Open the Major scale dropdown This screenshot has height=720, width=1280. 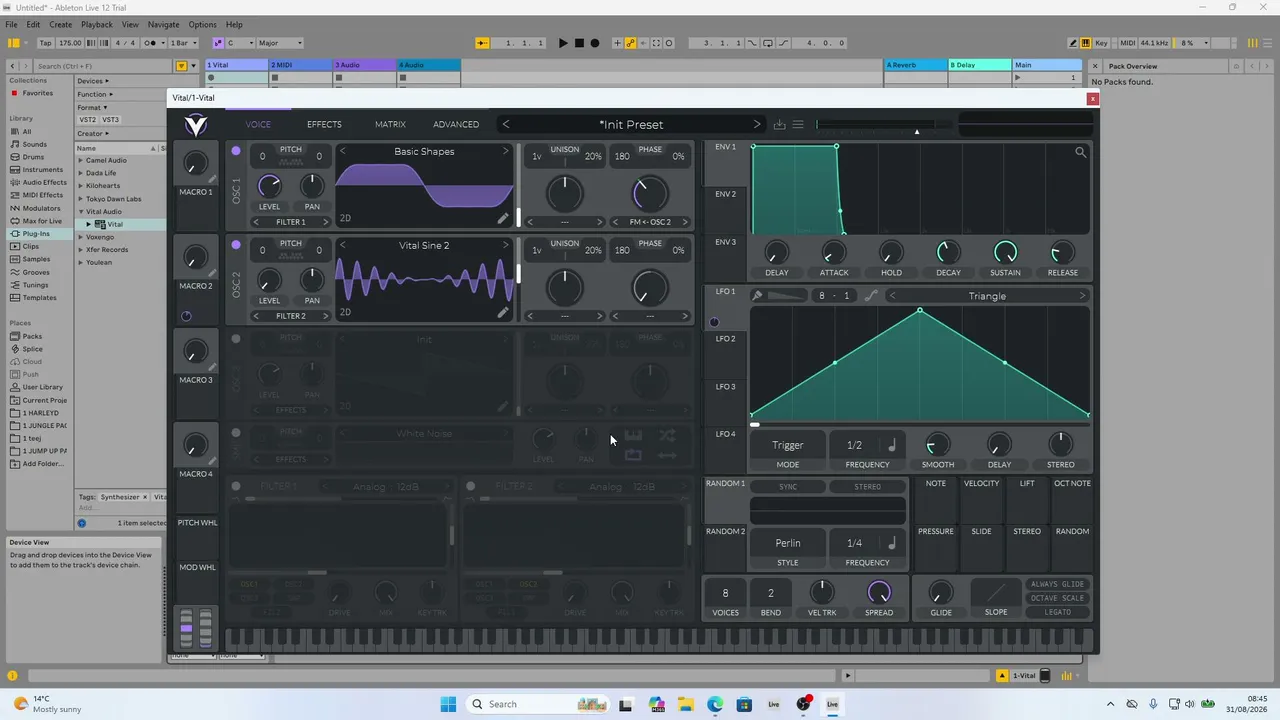click(x=280, y=43)
